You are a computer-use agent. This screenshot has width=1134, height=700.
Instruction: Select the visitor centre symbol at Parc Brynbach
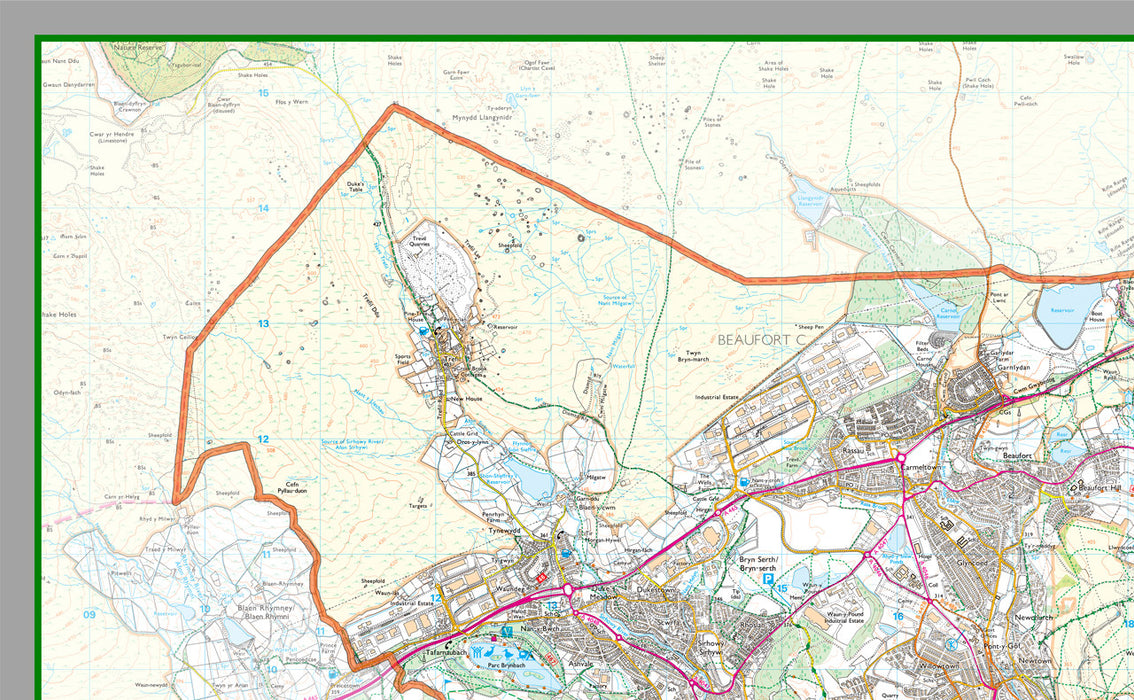507,631
